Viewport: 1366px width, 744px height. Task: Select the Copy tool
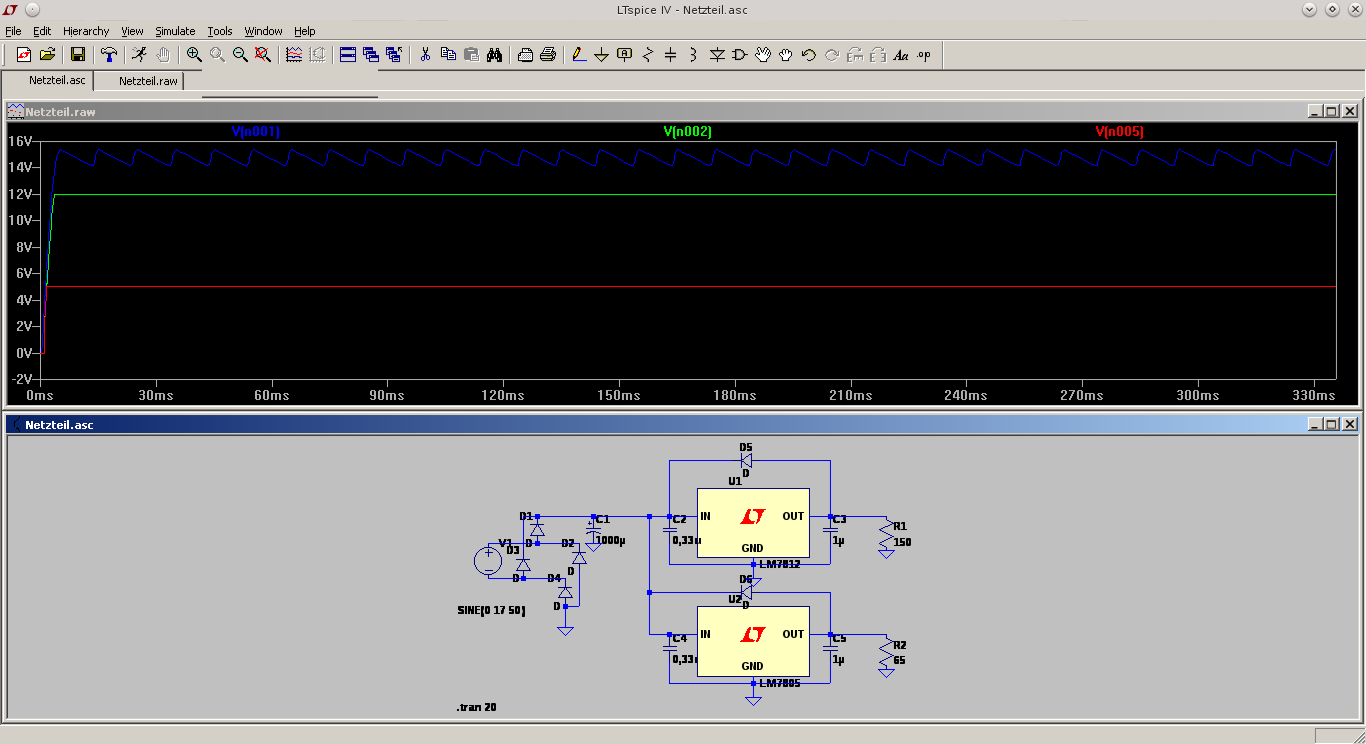[x=448, y=55]
